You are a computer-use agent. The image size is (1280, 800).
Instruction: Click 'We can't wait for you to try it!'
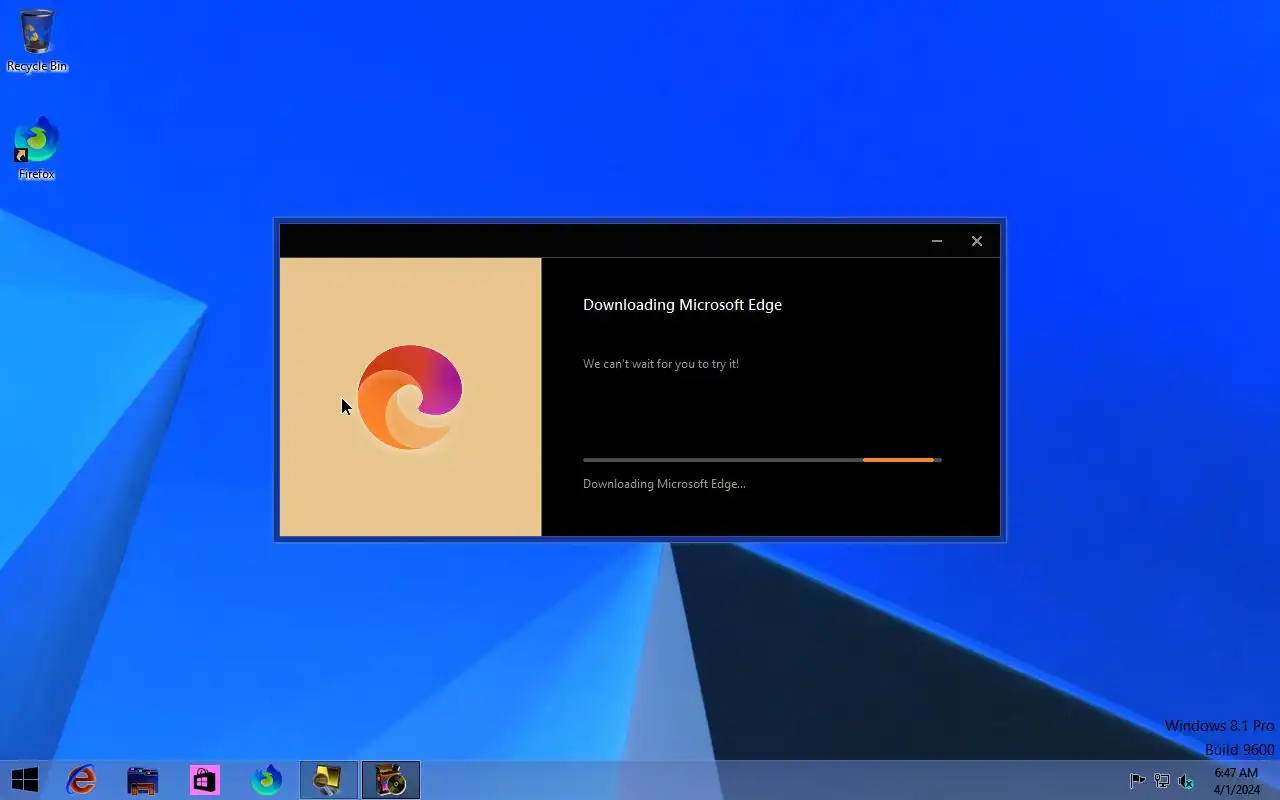(661, 364)
